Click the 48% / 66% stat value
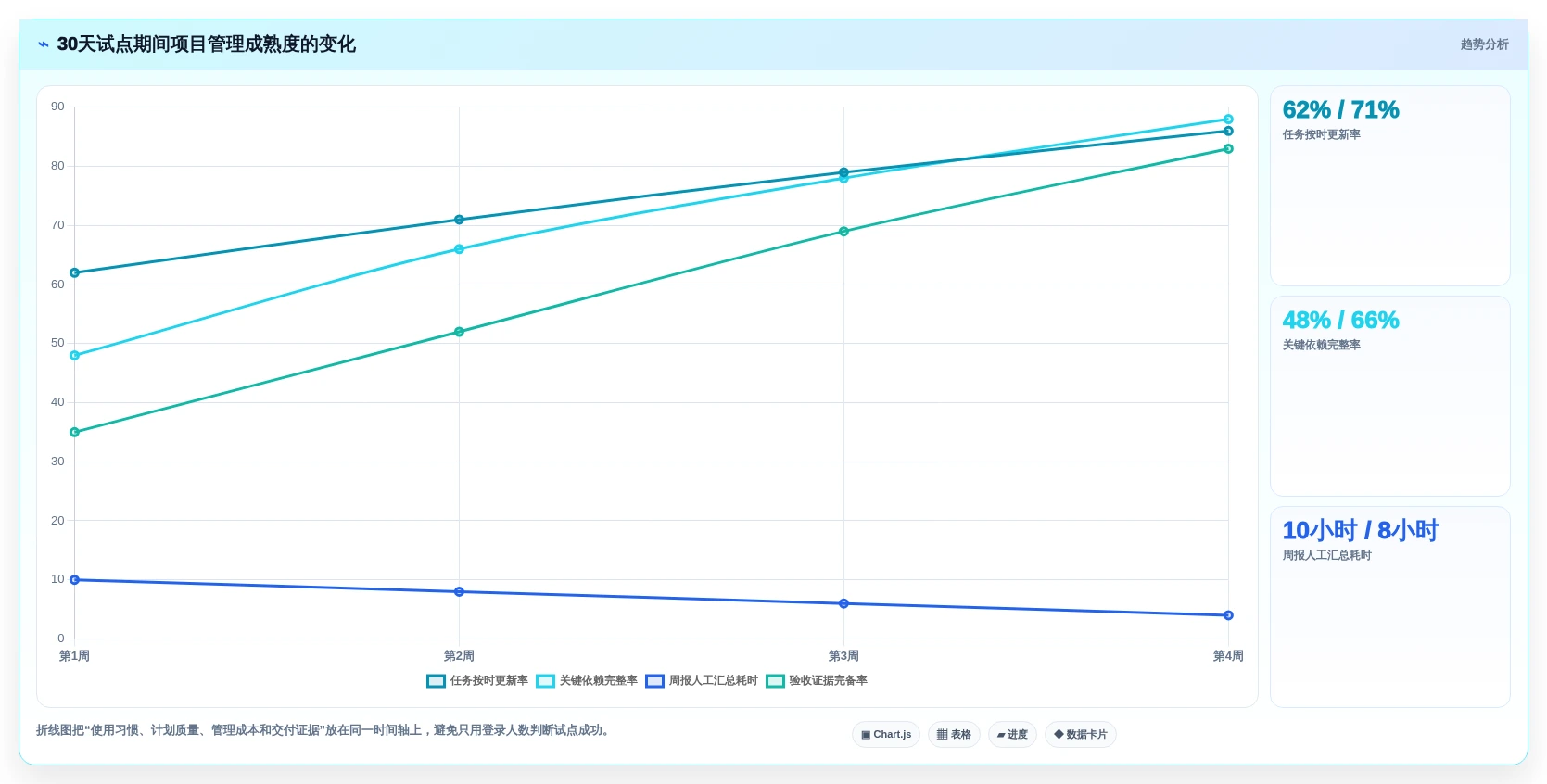 coord(1340,321)
